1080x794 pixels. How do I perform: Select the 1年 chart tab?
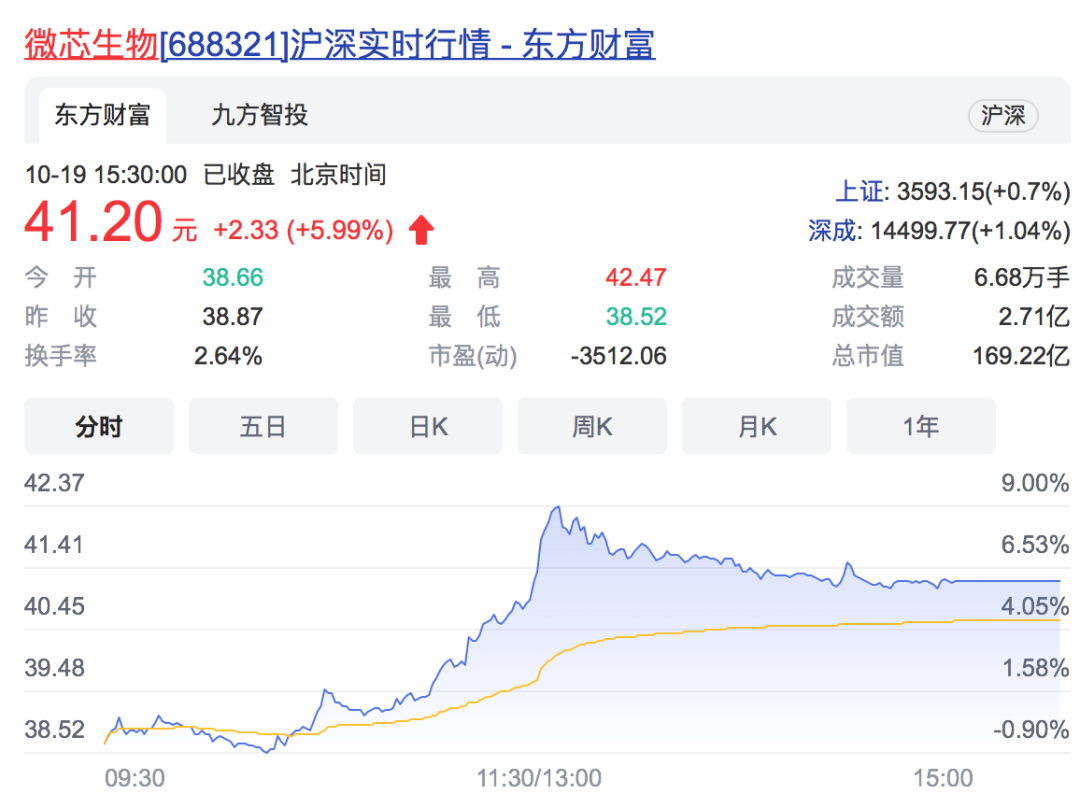(921, 426)
